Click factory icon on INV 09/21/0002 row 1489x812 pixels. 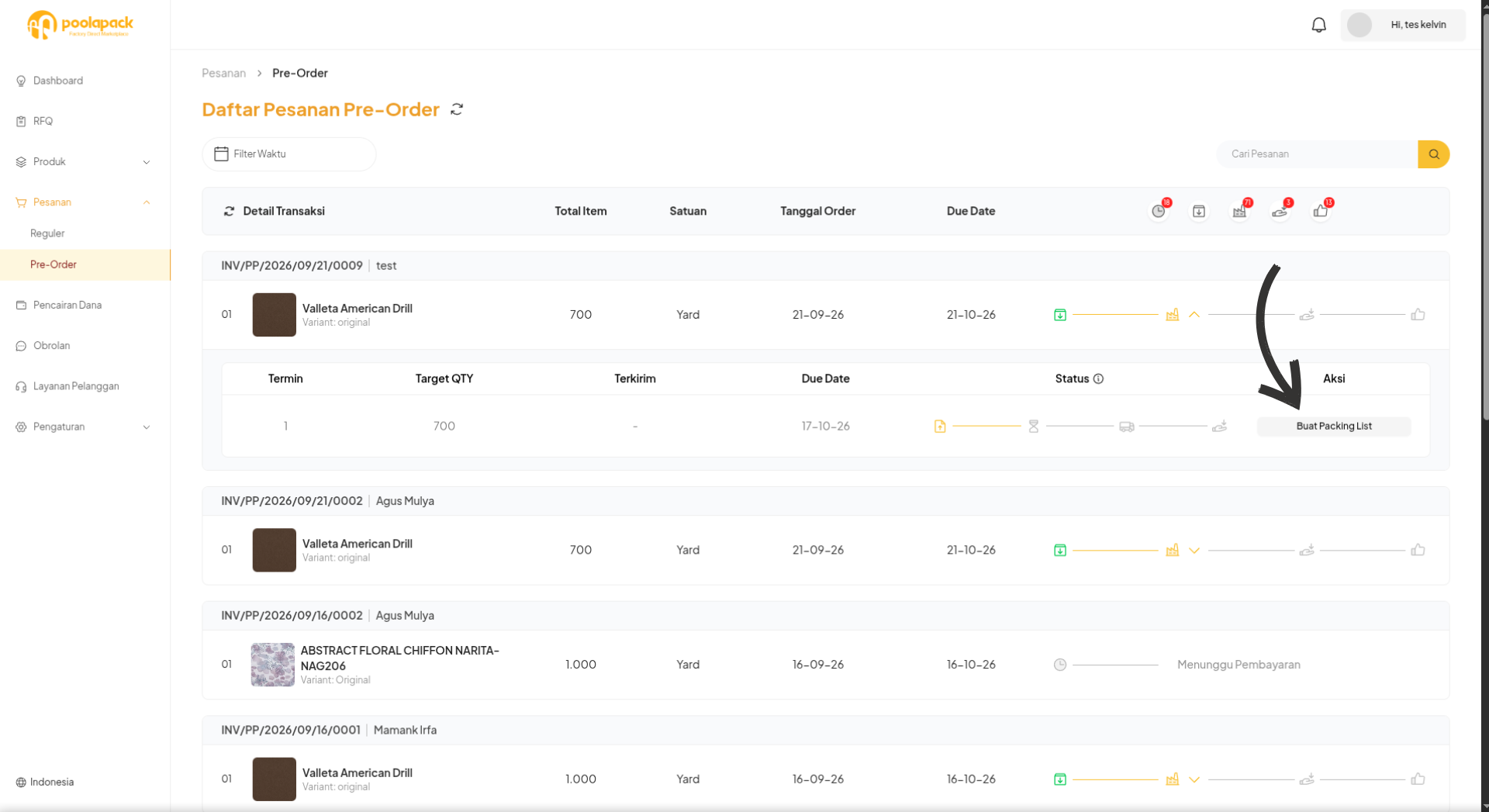click(1173, 550)
